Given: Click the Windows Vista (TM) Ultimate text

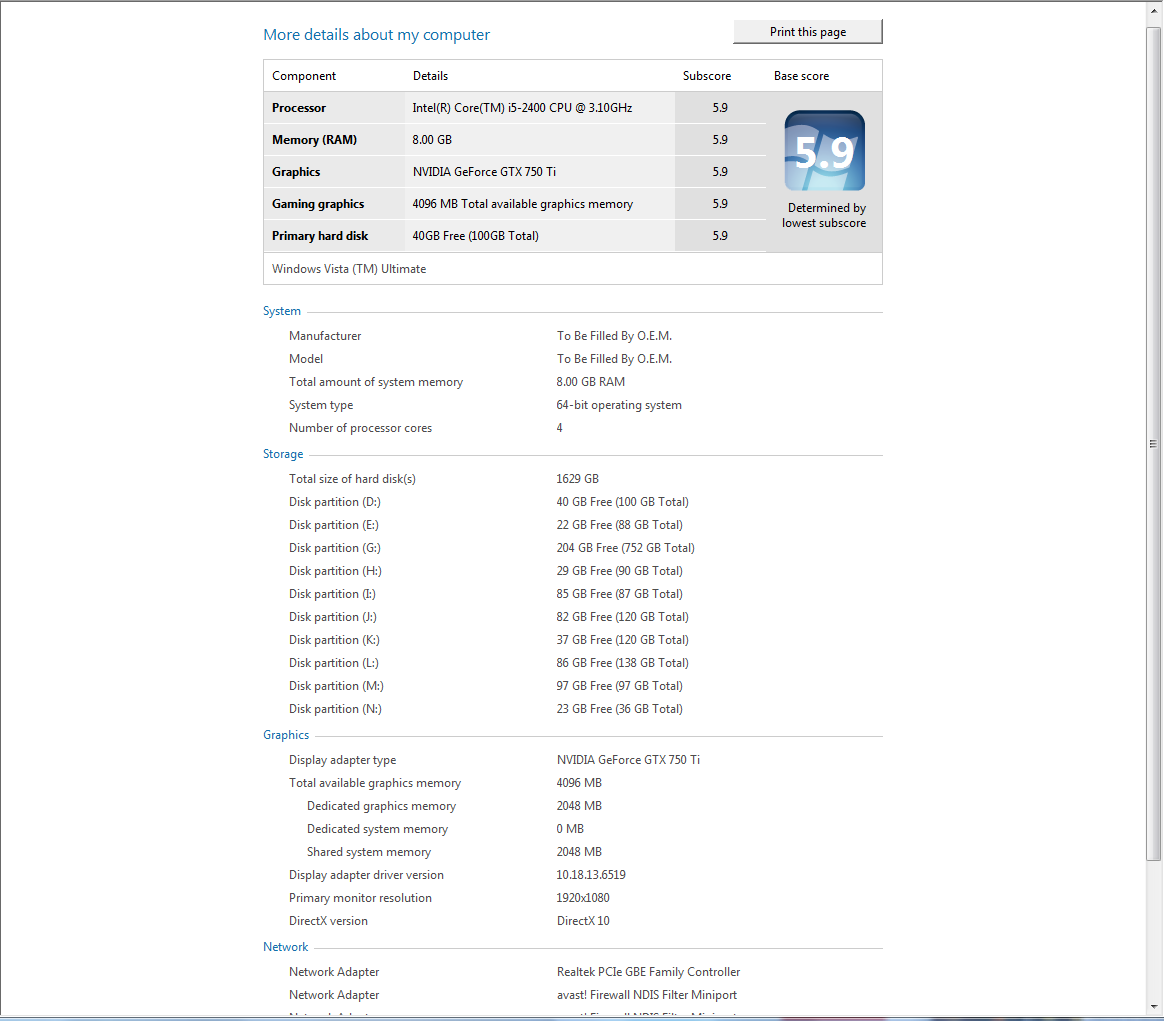Looking at the screenshot, I should tap(349, 269).
